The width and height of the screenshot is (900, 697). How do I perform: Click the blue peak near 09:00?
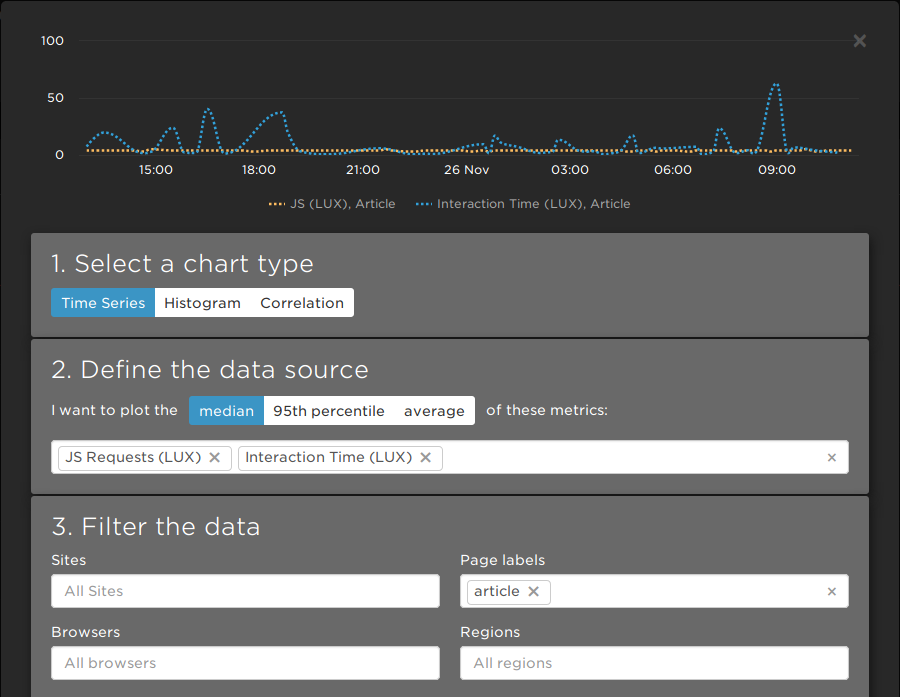coord(775,85)
